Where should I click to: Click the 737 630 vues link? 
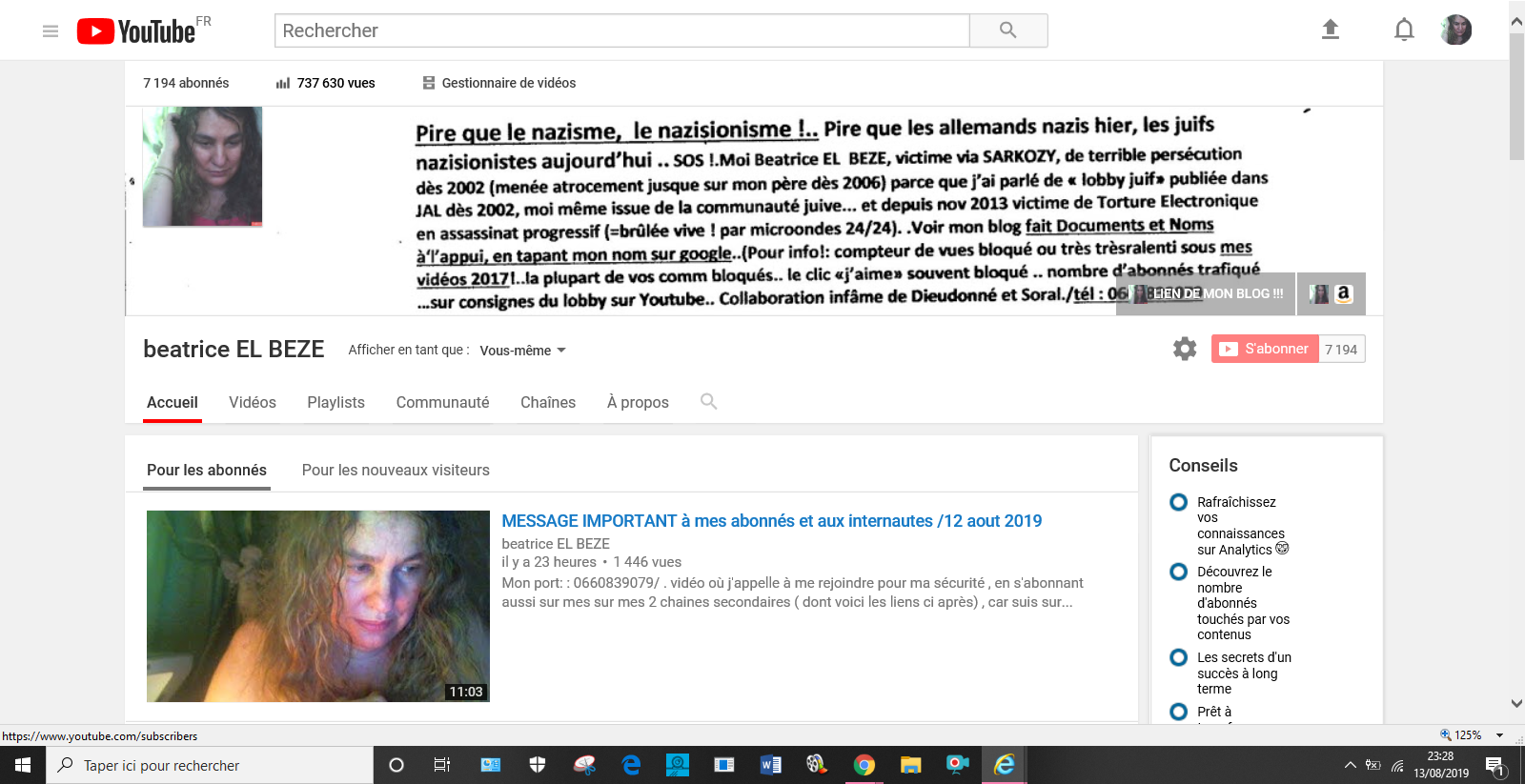point(335,83)
